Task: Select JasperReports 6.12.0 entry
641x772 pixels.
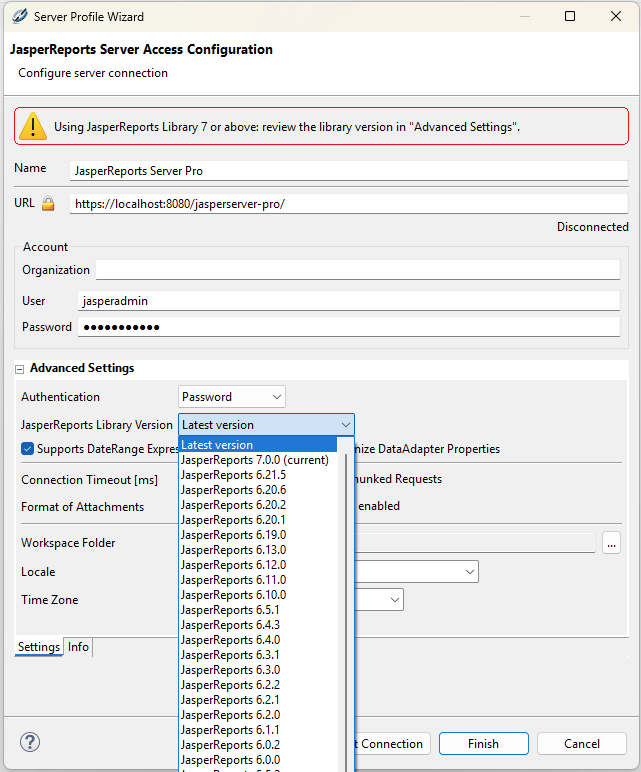Action: point(258,565)
